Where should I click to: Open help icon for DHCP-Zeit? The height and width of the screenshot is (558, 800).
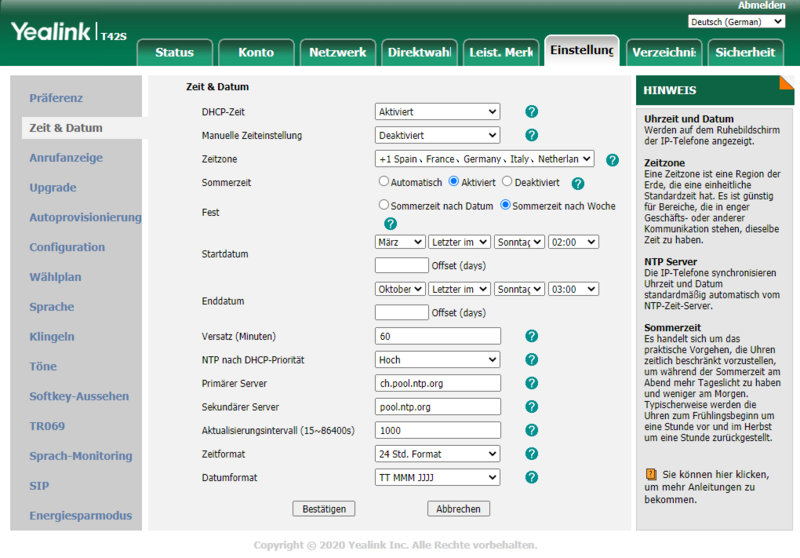(x=531, y=112)
